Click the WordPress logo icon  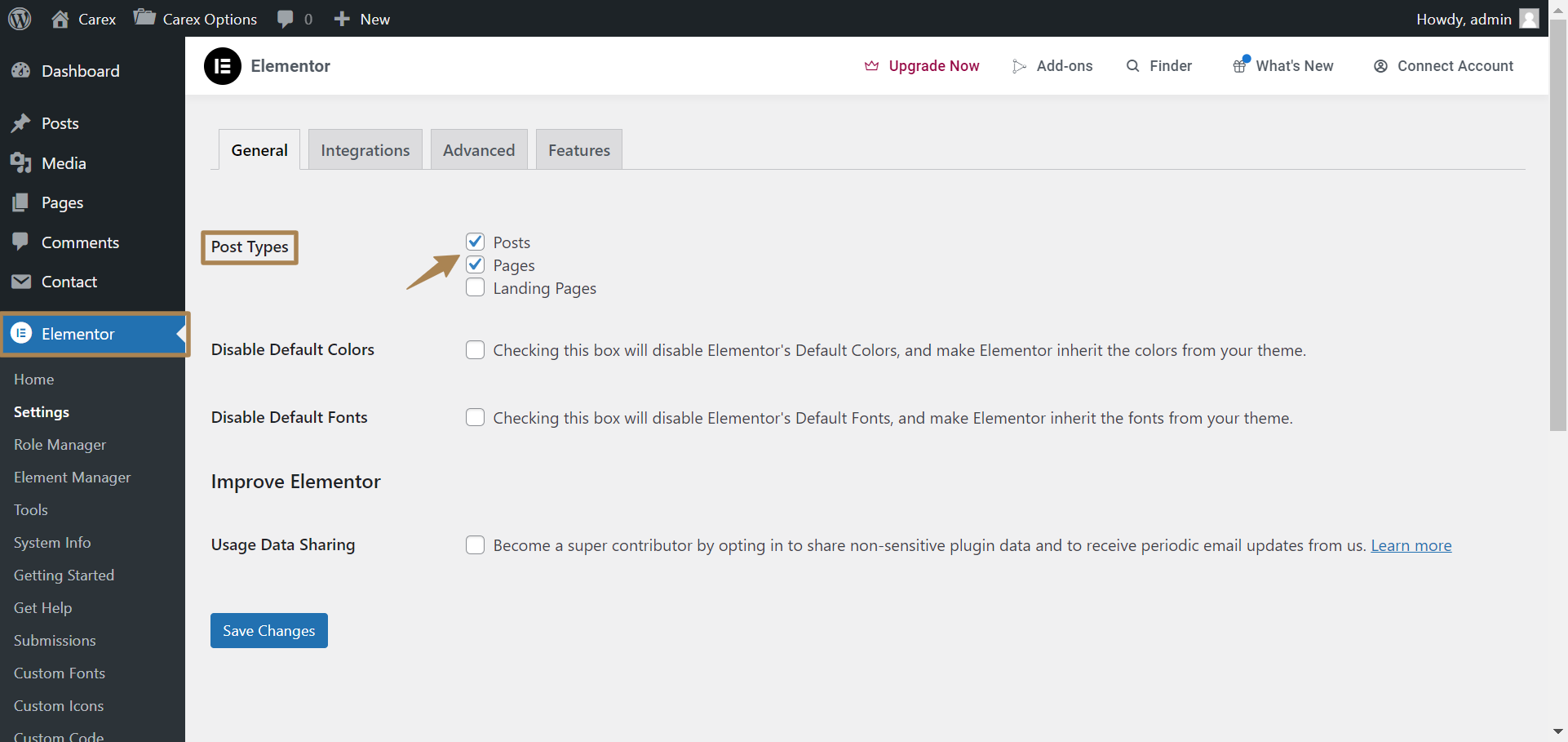[x=20, y=19]
